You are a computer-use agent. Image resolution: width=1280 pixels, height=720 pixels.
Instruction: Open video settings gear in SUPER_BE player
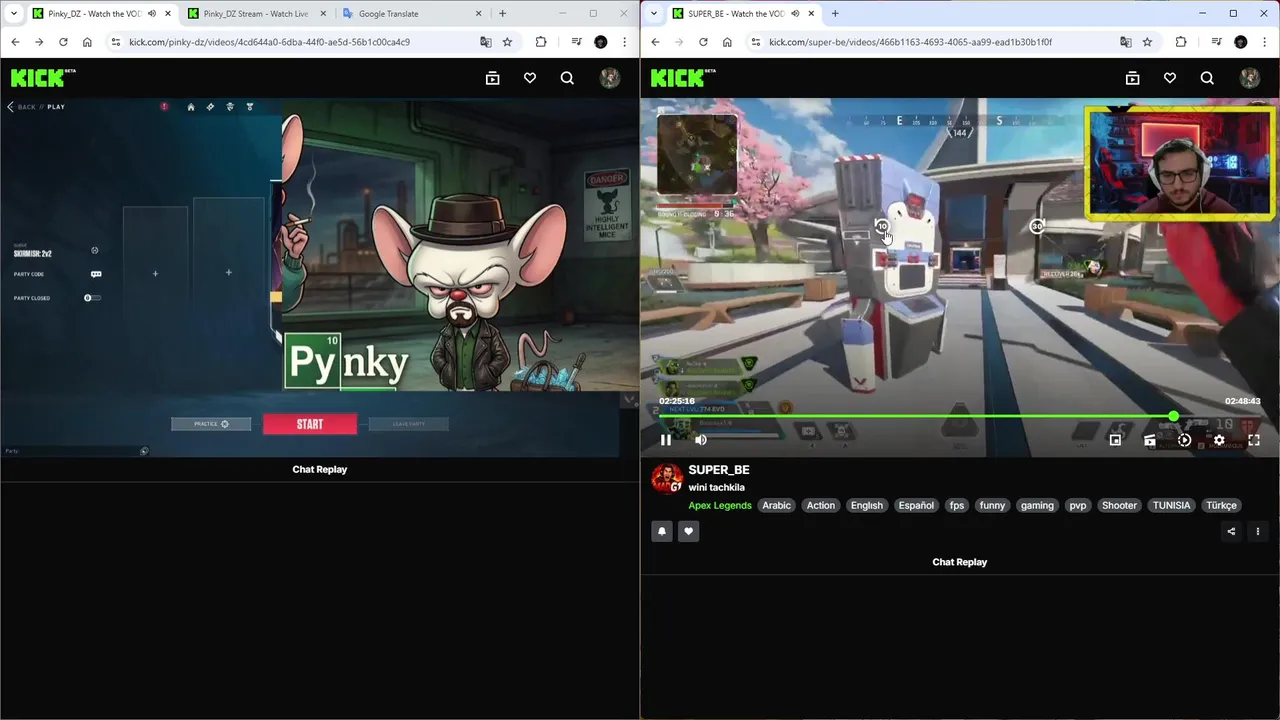click(x=1219, y=440)
